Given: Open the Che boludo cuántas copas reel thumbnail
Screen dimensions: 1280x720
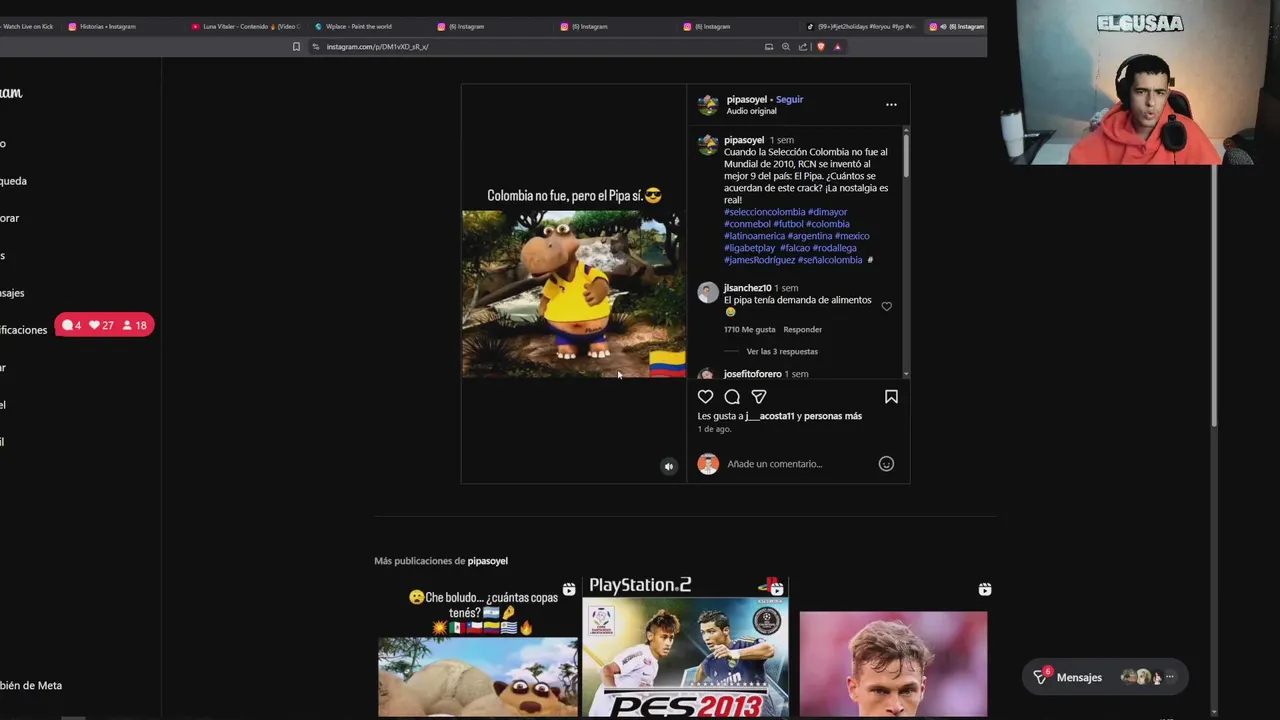Looking at the screenshot, I should click(478, 648).
